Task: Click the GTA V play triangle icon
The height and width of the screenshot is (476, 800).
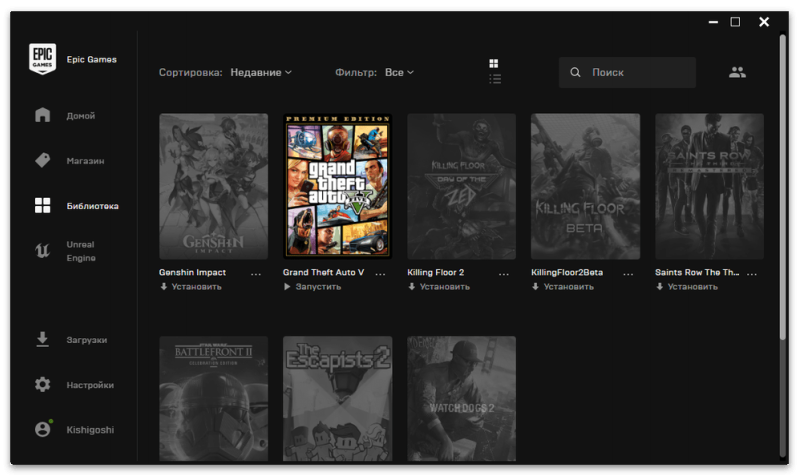Action: pos(287,287)
